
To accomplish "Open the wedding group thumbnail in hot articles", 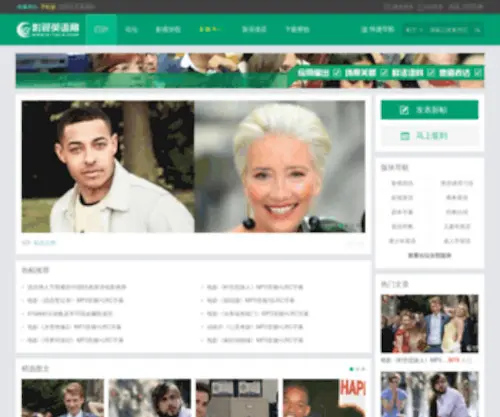I will point(430,323).
